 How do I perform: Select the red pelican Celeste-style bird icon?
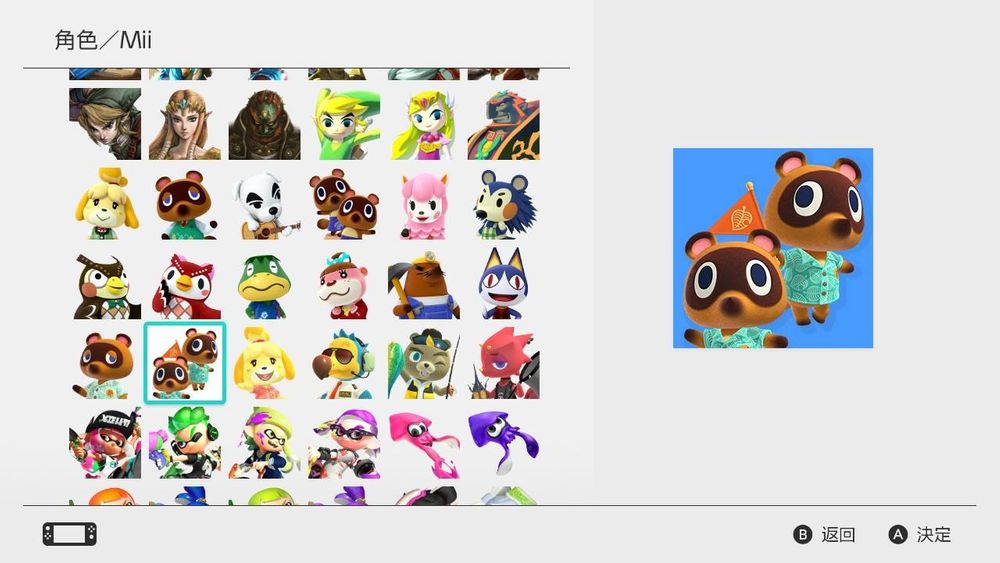[185, 284]
